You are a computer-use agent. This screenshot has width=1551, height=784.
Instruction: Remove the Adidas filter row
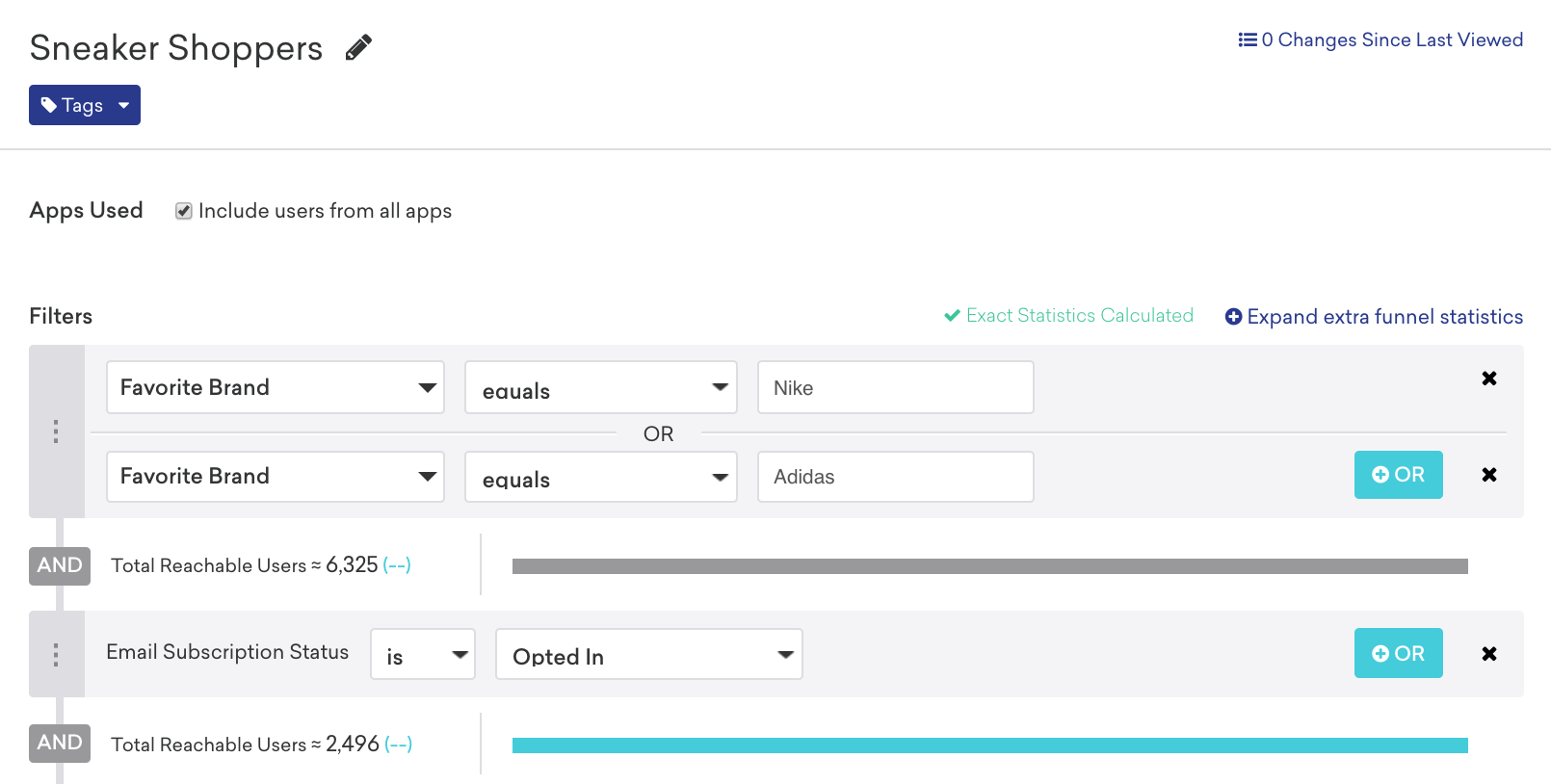pyautogui.click(x=1489, y=475)
